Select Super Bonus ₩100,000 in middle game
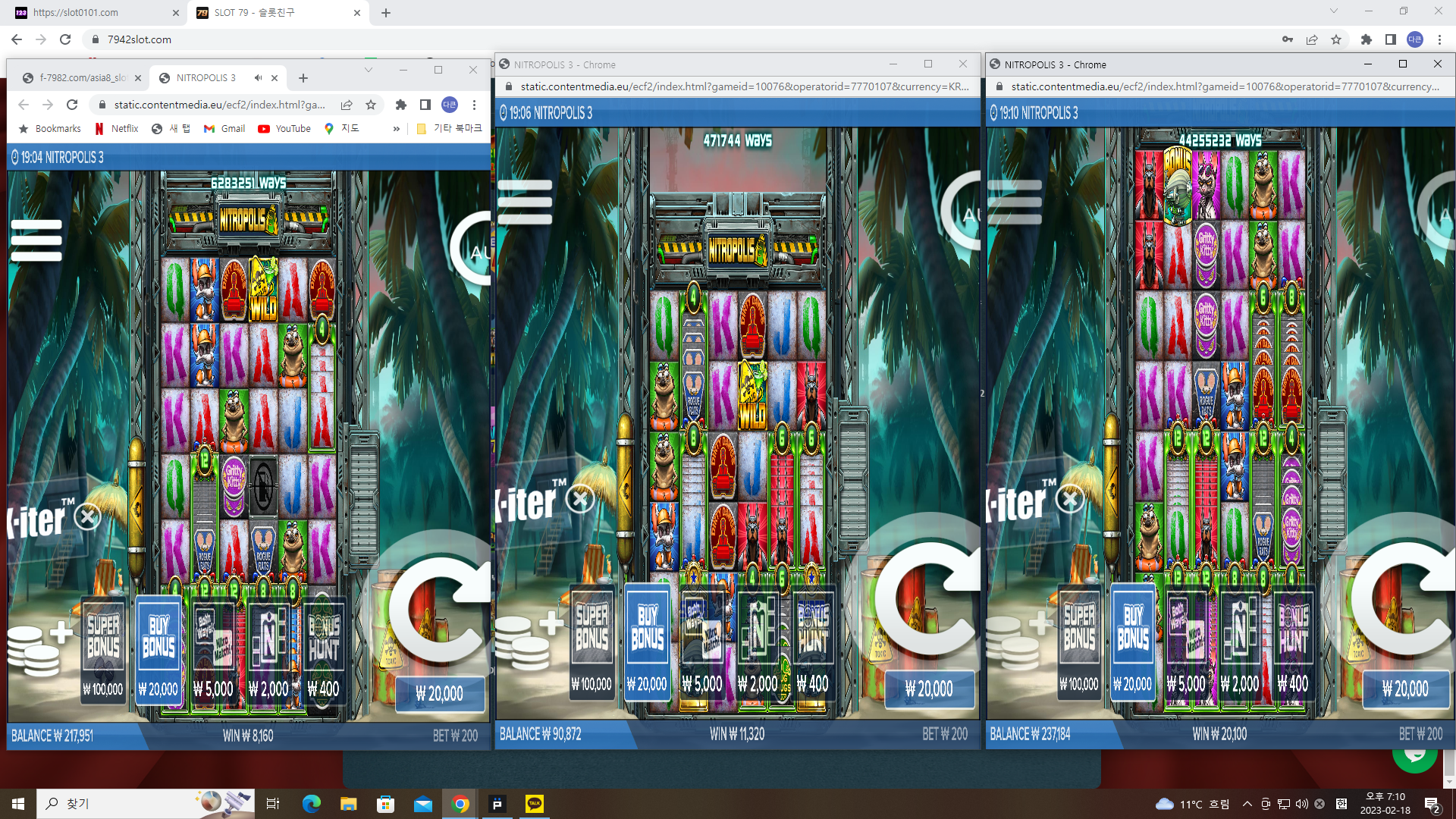The width and height of the screenshot is (1456, 819). point(591,643)
